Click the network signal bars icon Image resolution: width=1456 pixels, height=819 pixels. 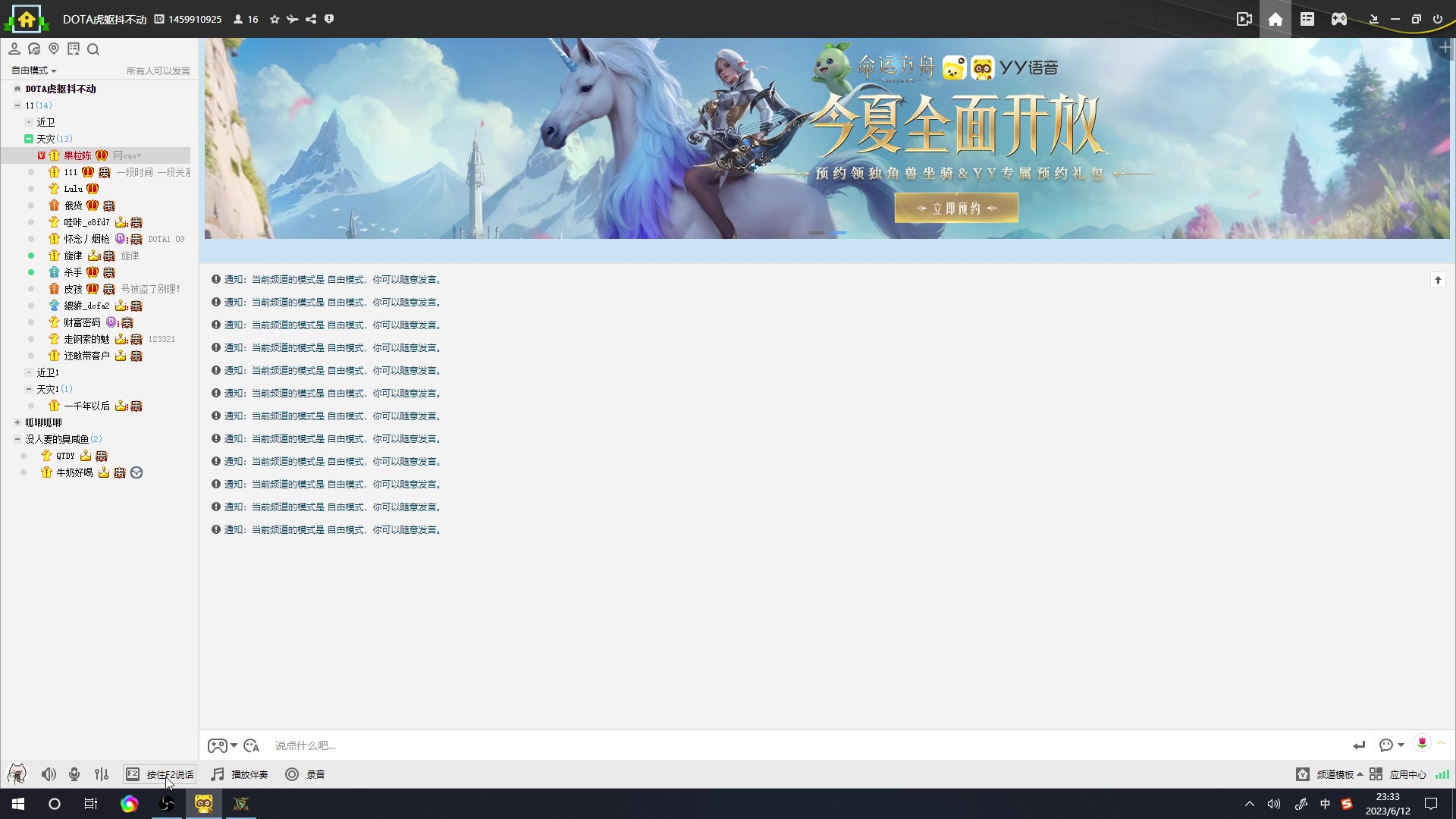1442,774
